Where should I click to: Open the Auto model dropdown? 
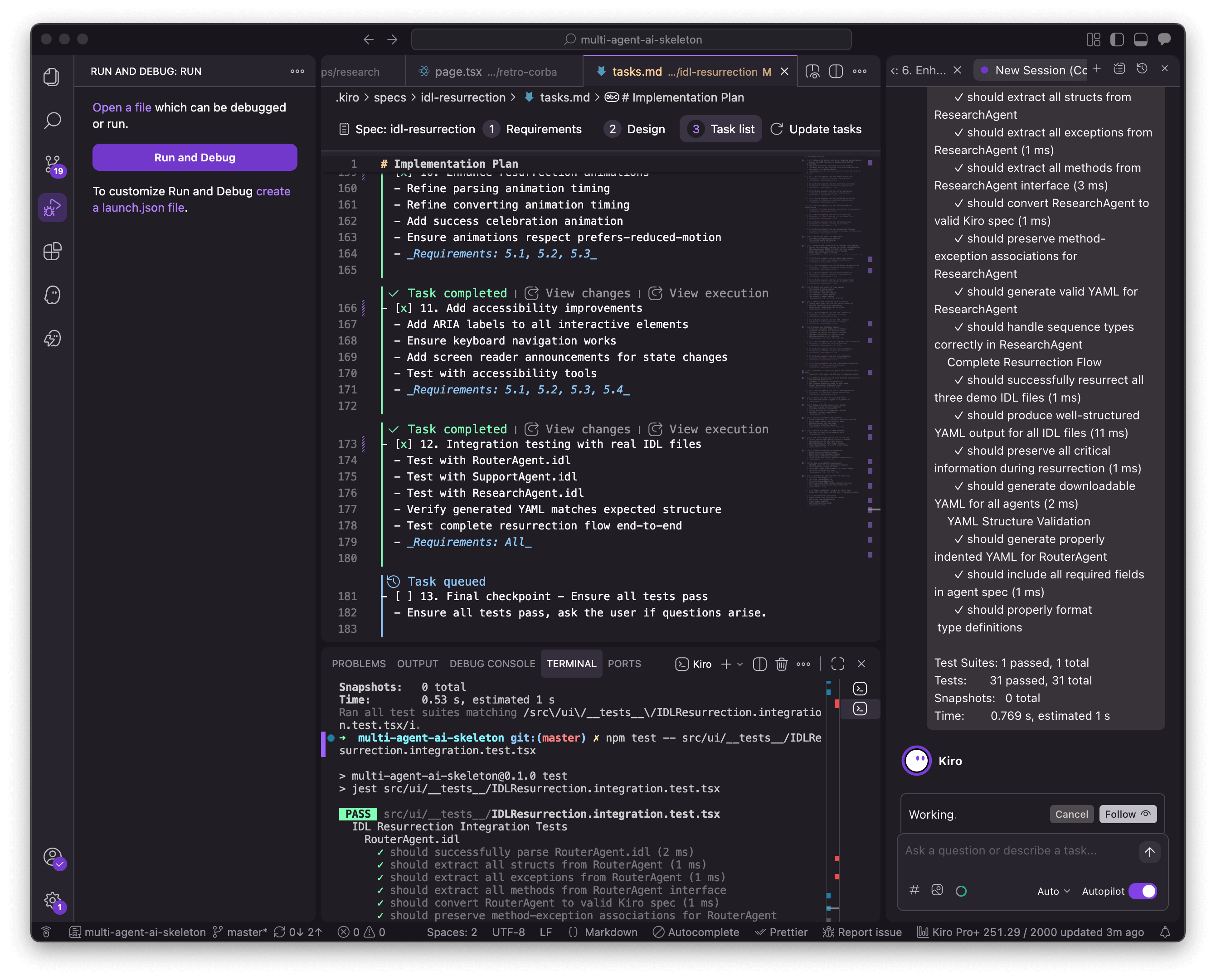coord(1053,891)
